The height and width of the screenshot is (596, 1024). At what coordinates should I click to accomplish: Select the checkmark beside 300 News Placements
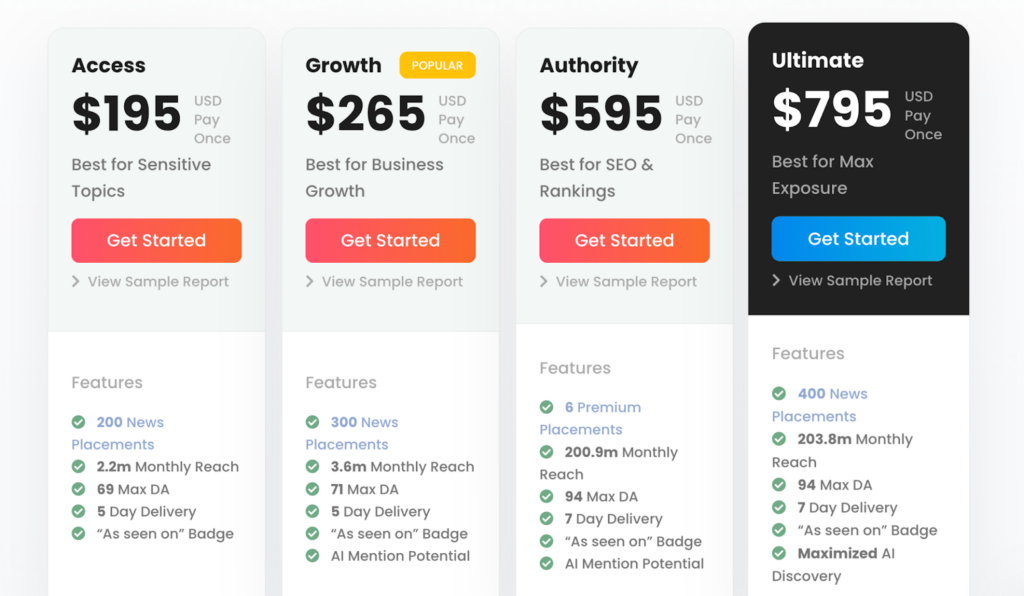[312, 422]
